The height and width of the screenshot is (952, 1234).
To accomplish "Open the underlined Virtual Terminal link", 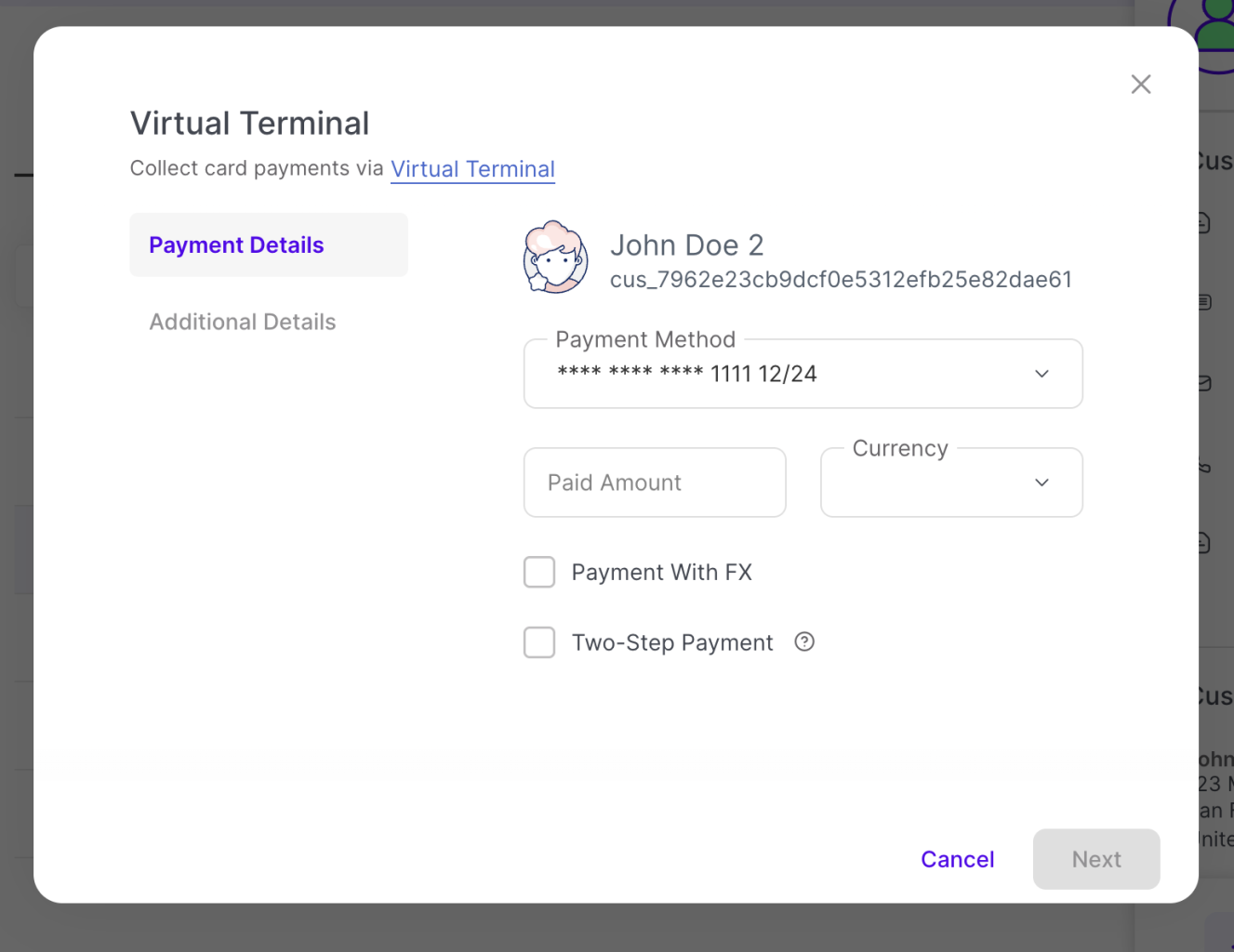I will [x=472, y=169].
